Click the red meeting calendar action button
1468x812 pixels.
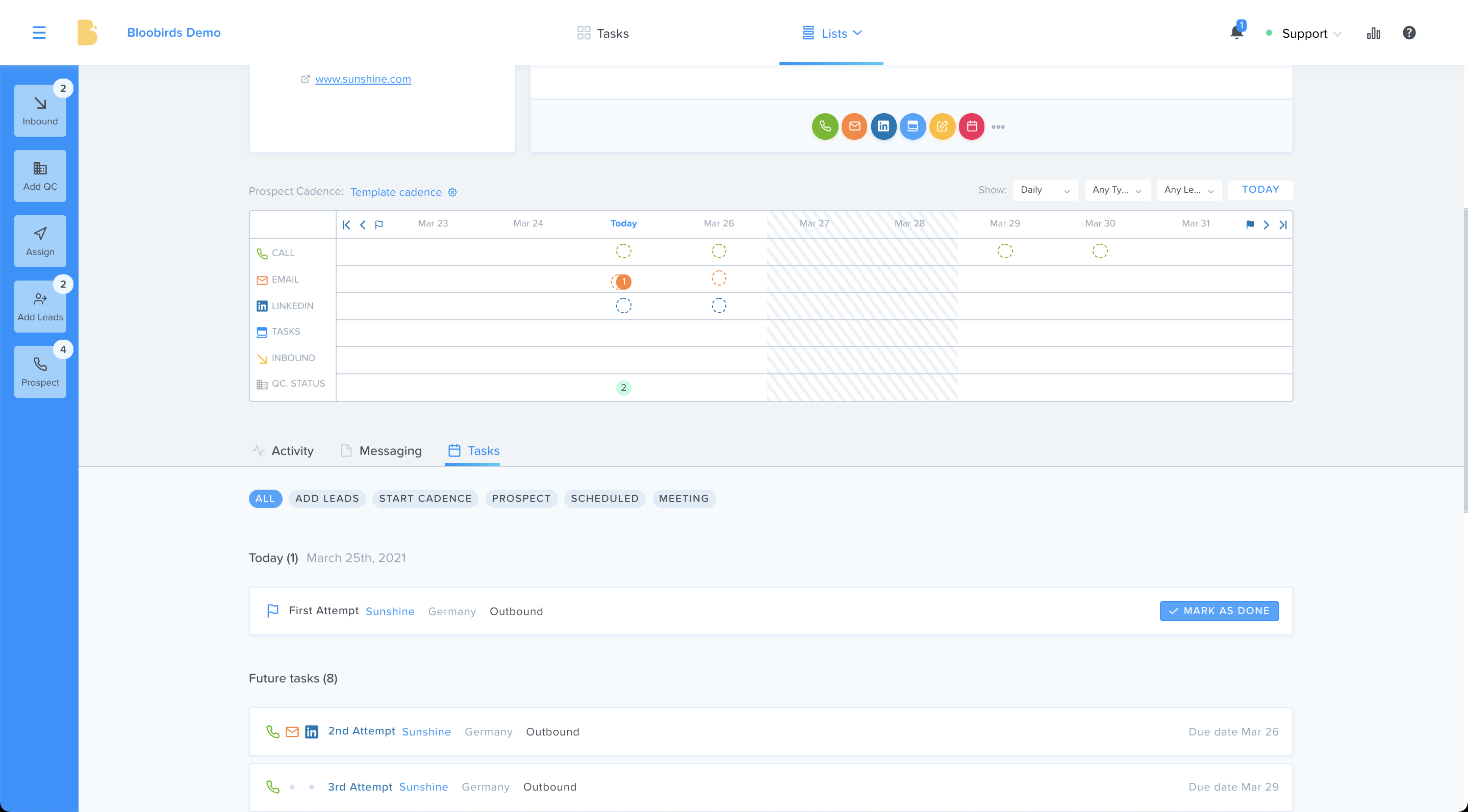click(x=972, y=126)
